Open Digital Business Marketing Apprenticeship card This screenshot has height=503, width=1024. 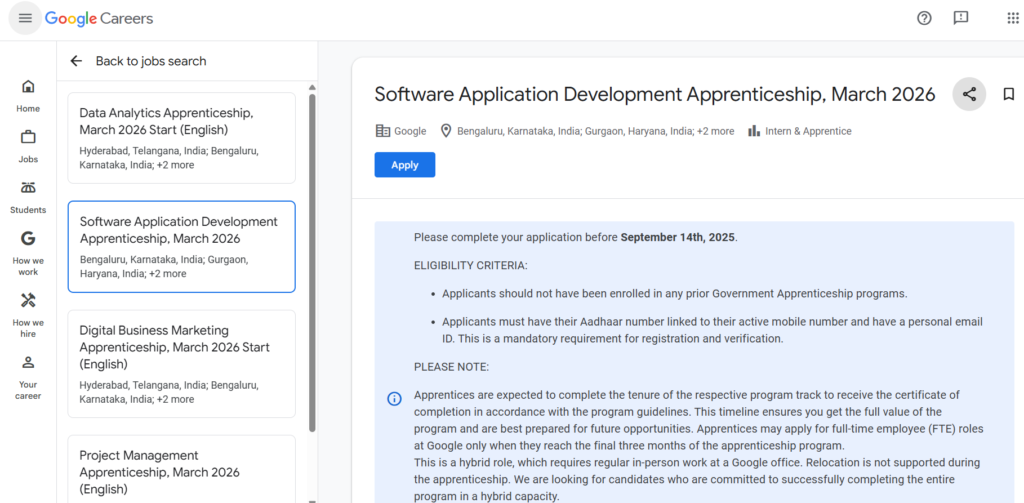[x=182, y=364]
